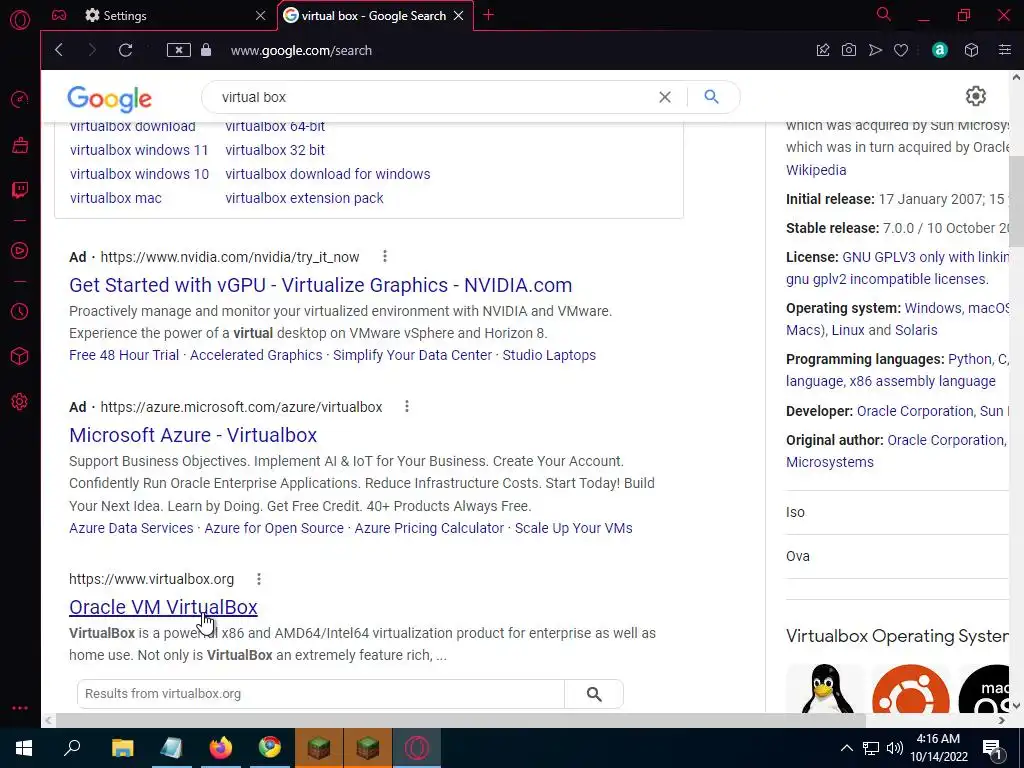1024x768 pixels.
Task: Open Extensions cube icon in sidebar
Action: click(20, 356)
